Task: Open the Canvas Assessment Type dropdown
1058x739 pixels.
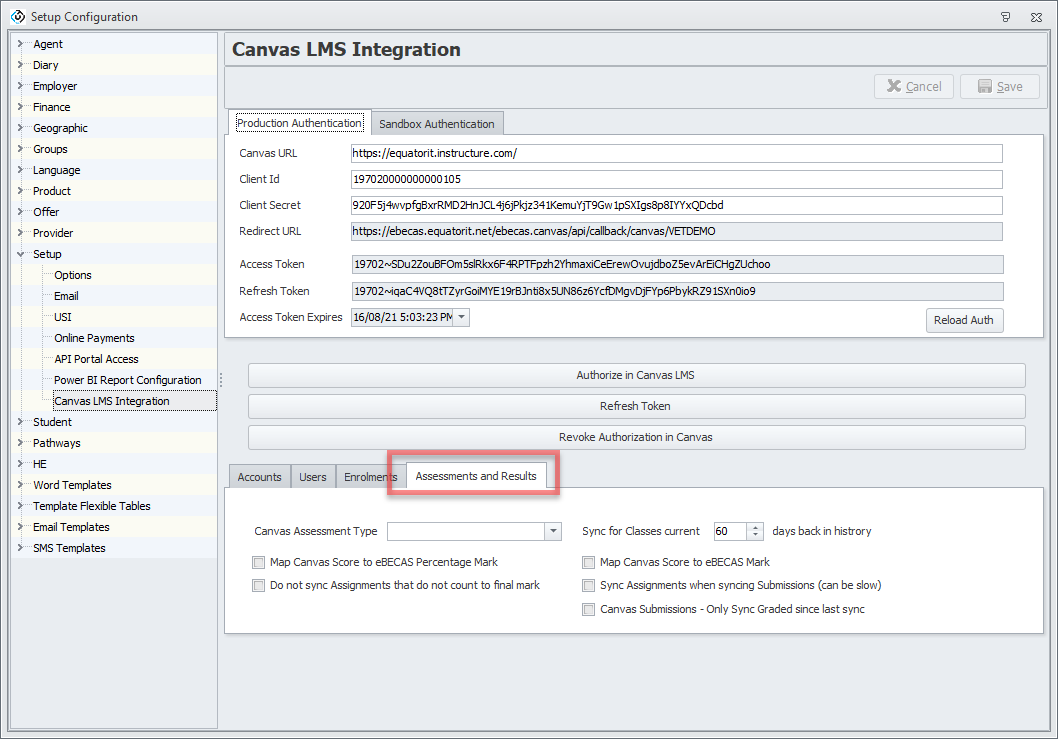Action: coord(552,532)
